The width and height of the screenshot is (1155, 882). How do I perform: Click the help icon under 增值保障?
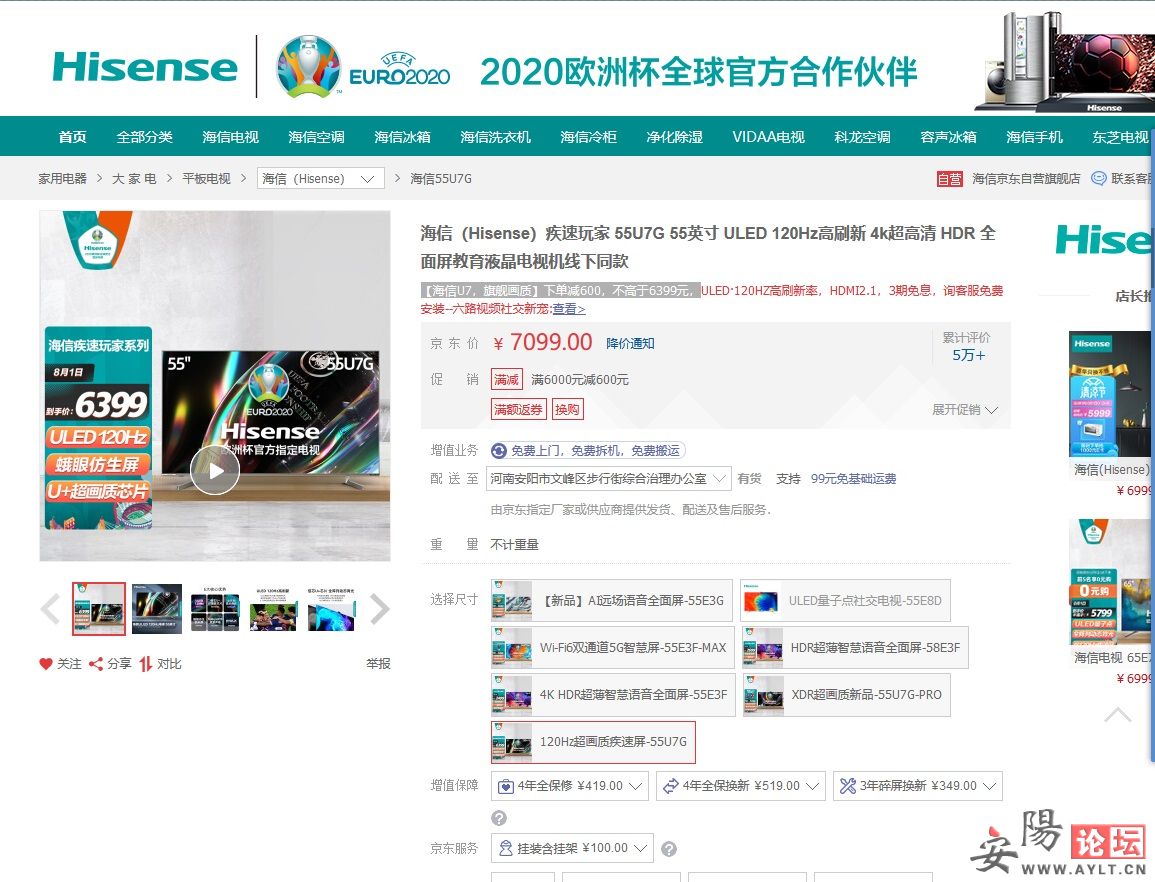pyautogui.click(x=499, y=818)
